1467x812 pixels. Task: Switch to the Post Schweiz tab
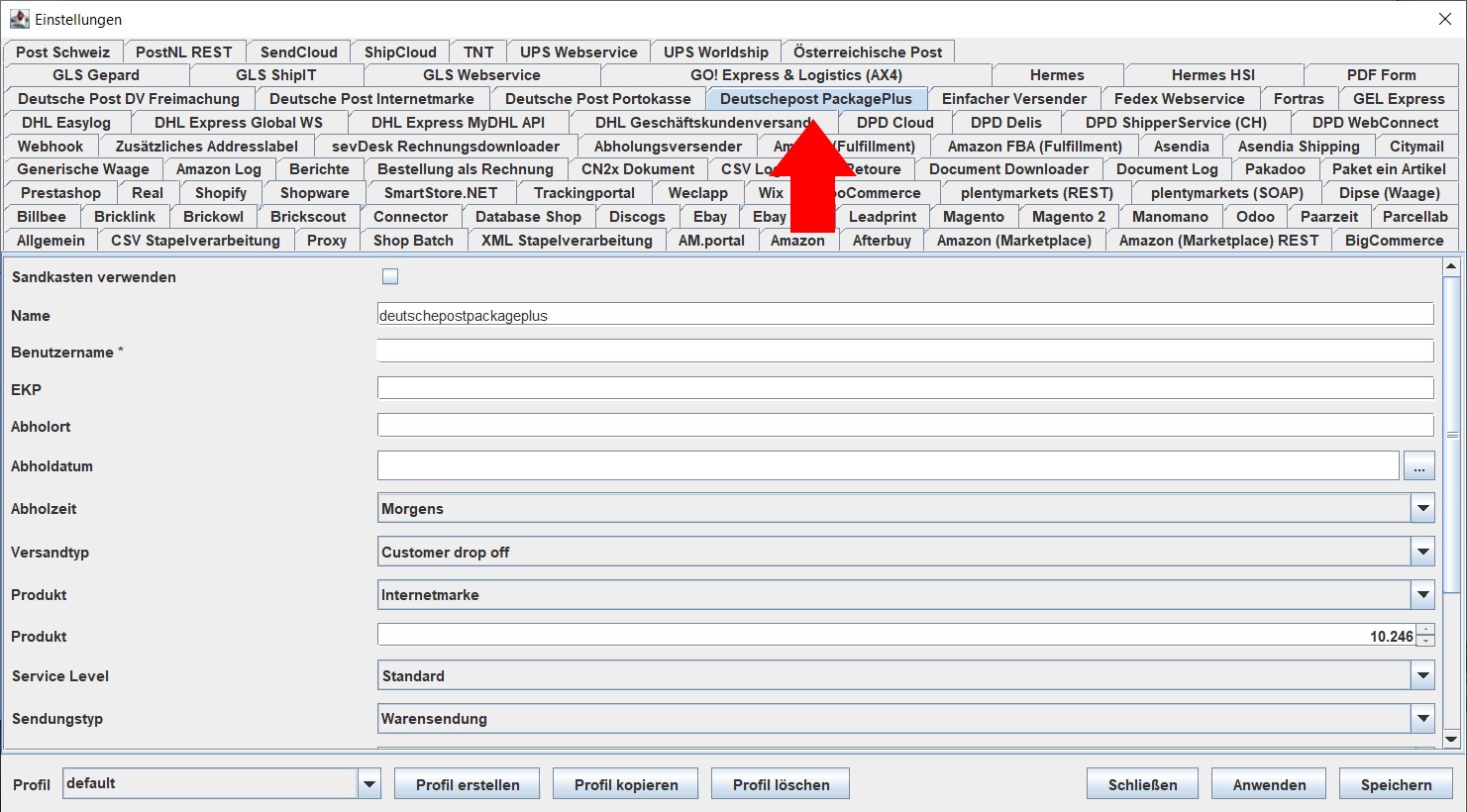(63, 51)
